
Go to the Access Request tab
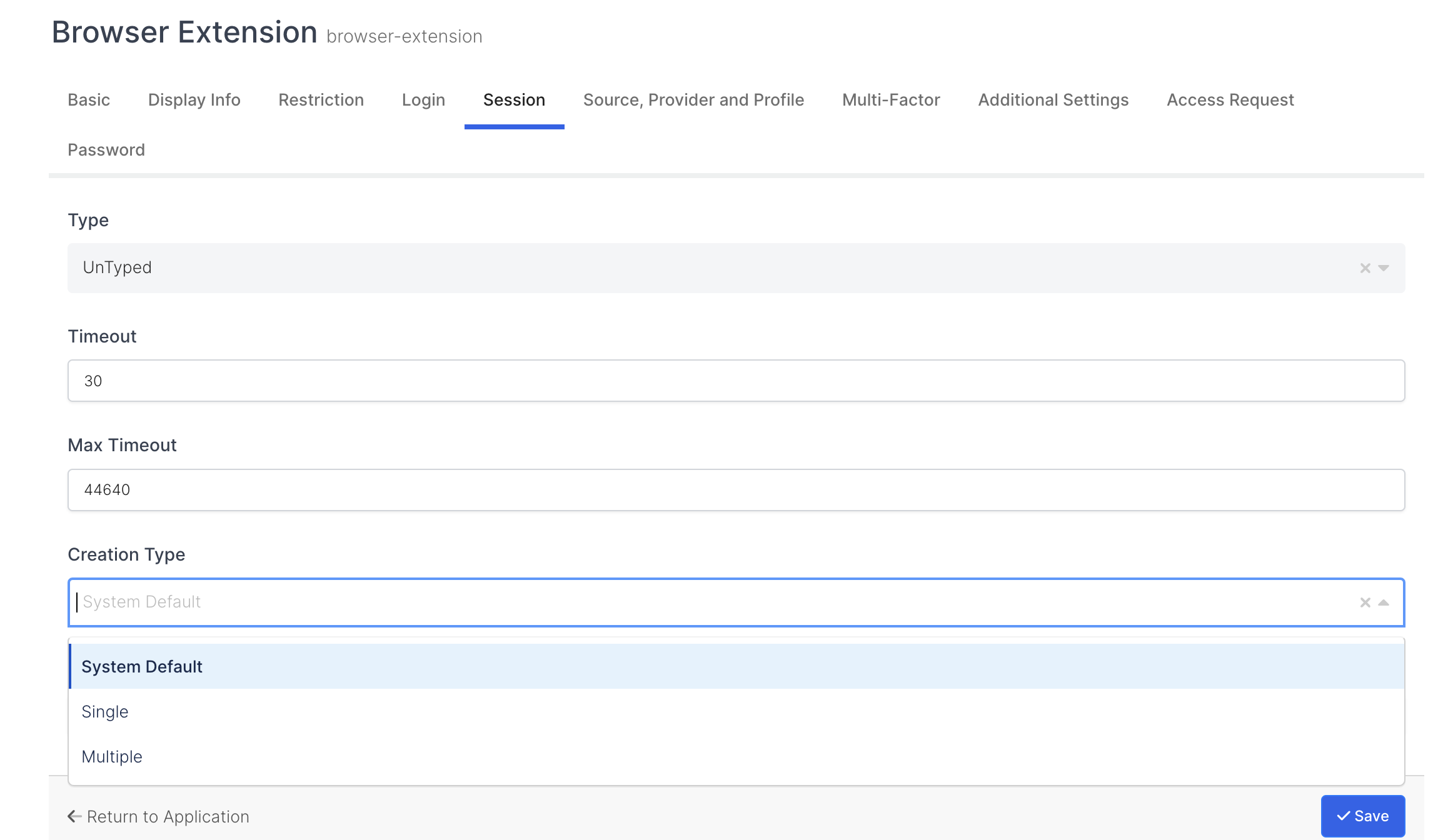pos(1230,100)
